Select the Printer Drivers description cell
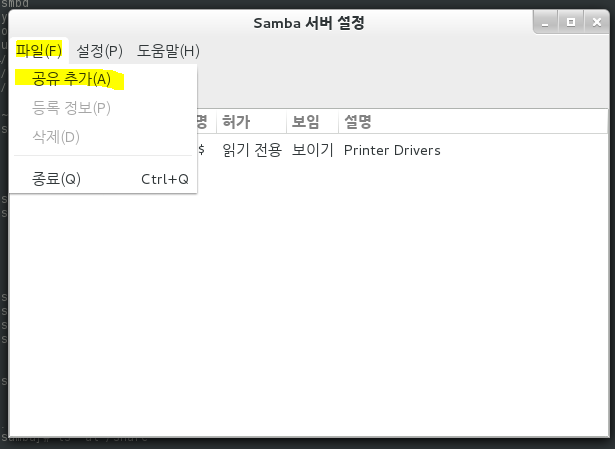615x449 pixels. 392,150
